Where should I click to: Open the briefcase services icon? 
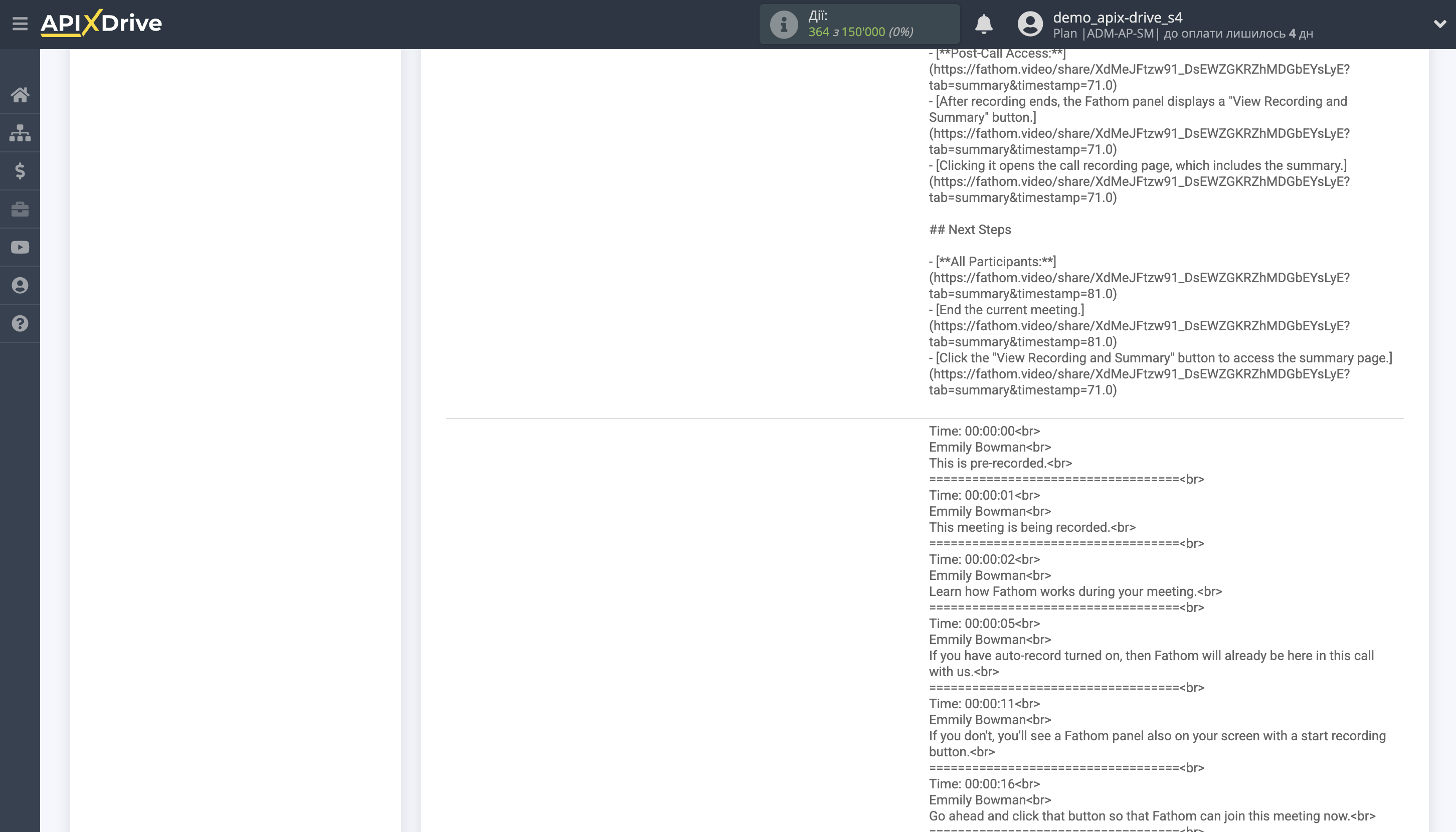point(20,209)
